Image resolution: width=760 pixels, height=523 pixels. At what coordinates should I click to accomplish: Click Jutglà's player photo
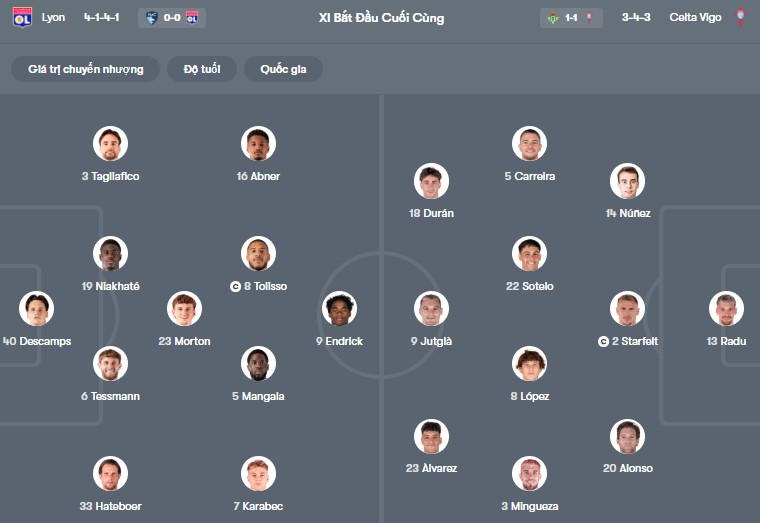tap(431, 309)
